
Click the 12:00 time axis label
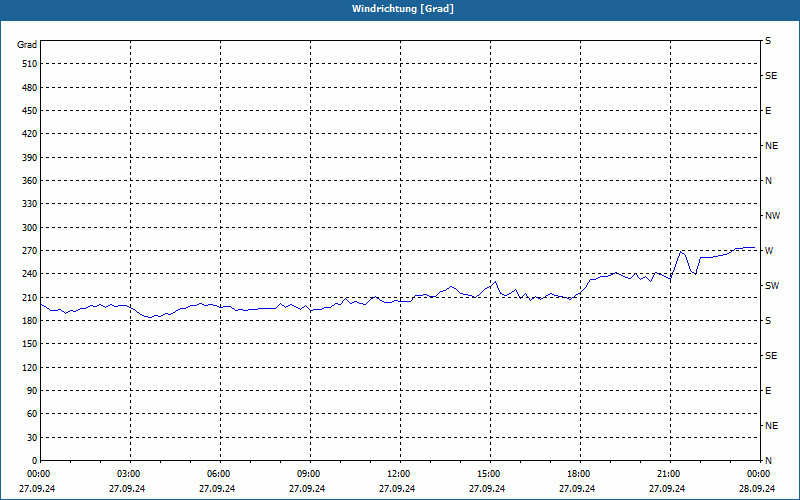(x=400, y=473)
